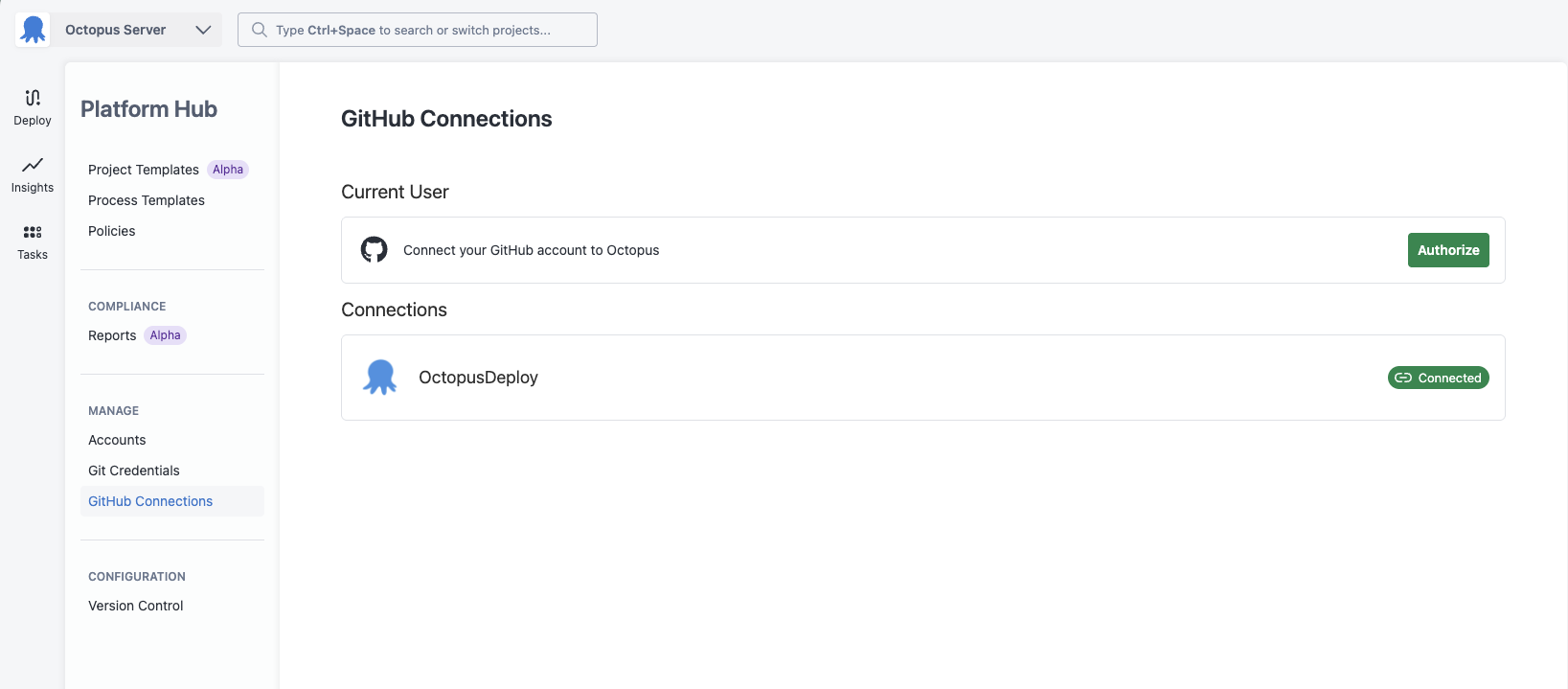Open the Insights chart icon

tap(33, 165)
